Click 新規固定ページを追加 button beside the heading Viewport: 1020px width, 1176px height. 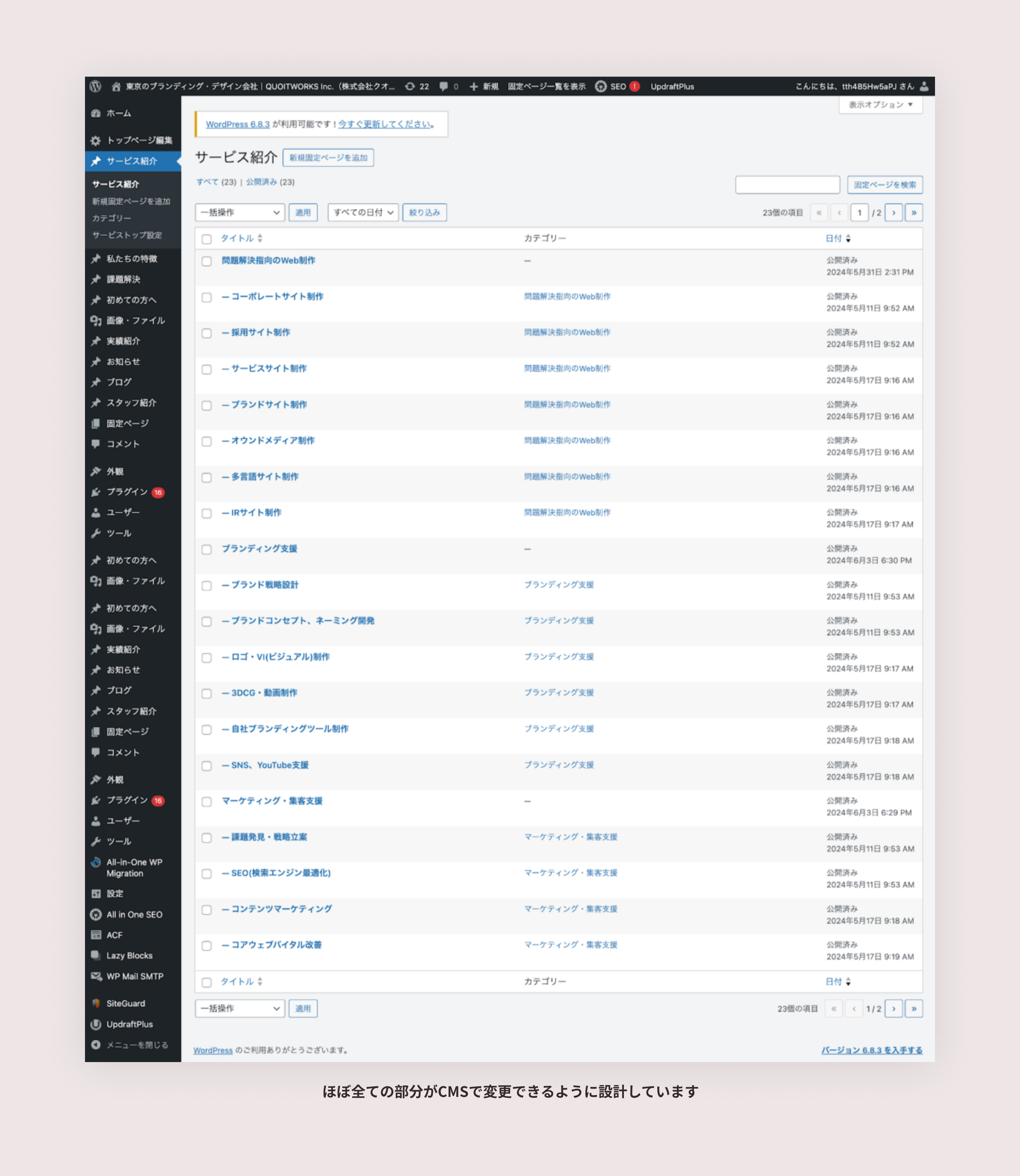click(328, 158)
